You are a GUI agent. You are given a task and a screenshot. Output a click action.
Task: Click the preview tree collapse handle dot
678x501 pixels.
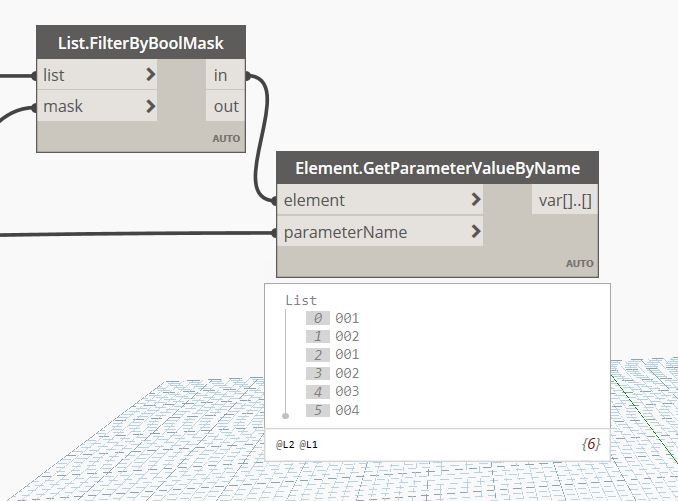tap(285, 416)
